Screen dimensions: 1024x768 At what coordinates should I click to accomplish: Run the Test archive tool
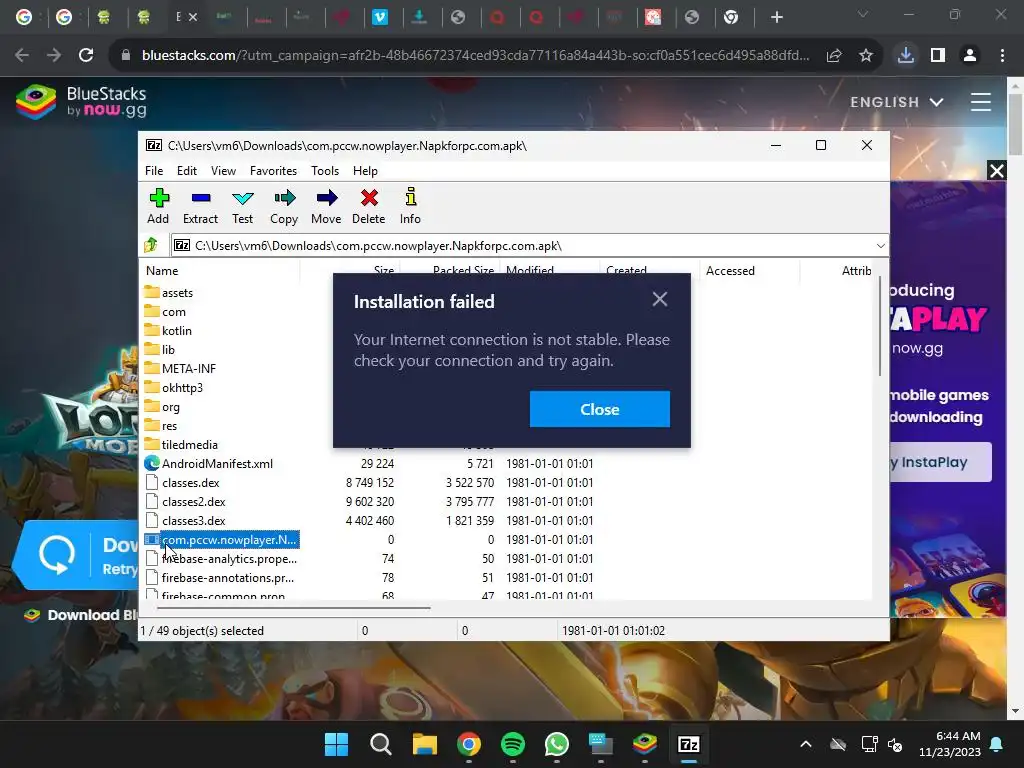pyautogui.click(x=242, y=206)
